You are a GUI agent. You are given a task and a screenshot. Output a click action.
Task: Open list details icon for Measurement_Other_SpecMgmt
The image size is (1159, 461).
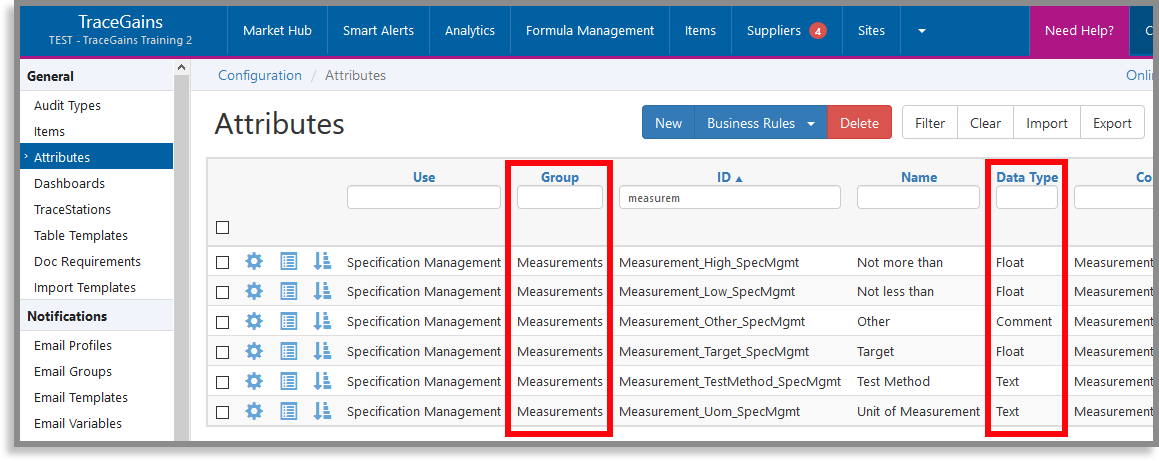pos(288,321)
